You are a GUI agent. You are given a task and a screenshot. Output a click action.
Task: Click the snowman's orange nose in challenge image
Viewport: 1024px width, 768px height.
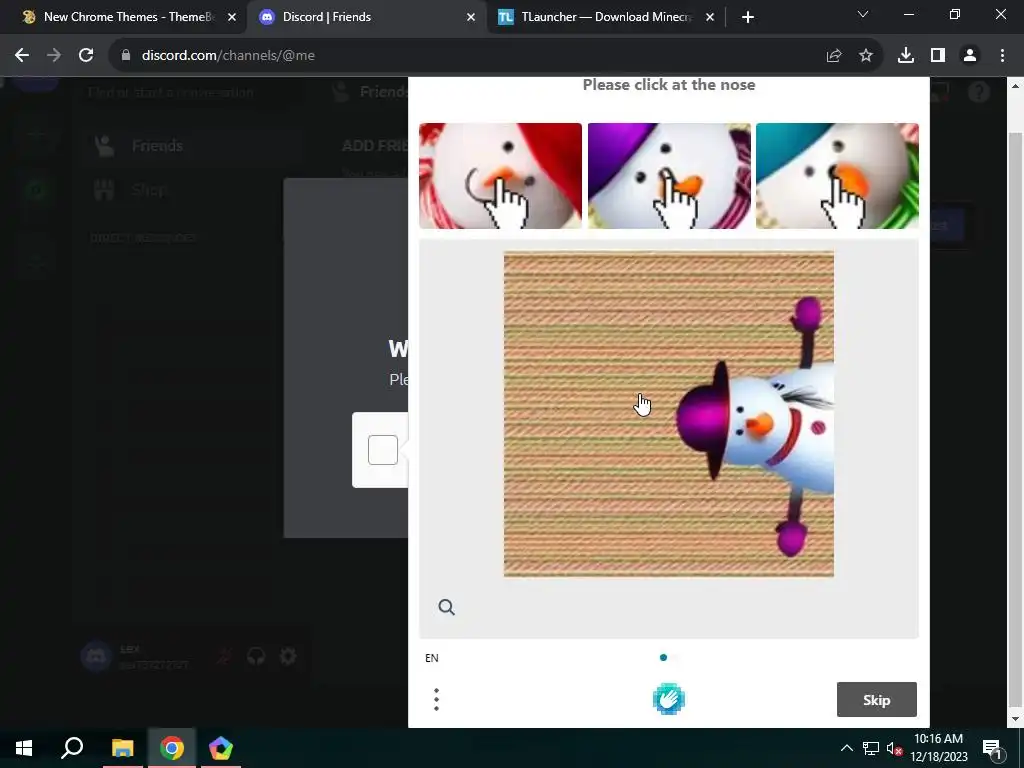coord(759,426)
